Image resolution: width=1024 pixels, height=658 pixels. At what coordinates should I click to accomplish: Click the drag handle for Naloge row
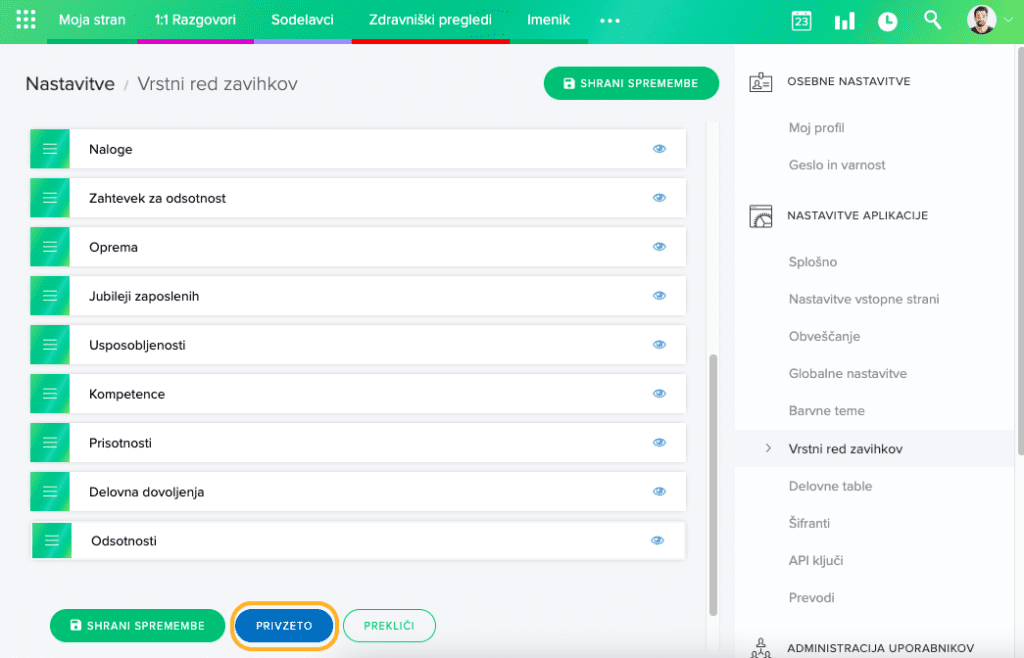50,149
